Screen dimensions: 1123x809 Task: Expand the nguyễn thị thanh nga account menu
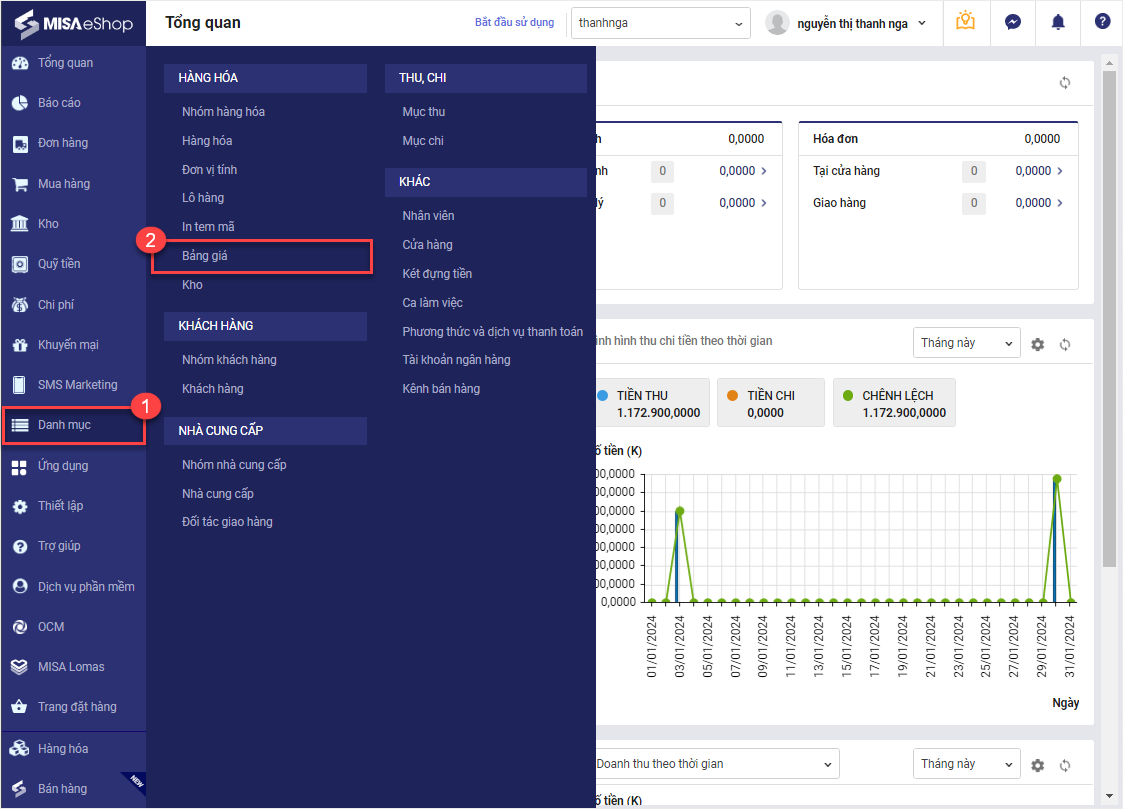click(850, 23)
